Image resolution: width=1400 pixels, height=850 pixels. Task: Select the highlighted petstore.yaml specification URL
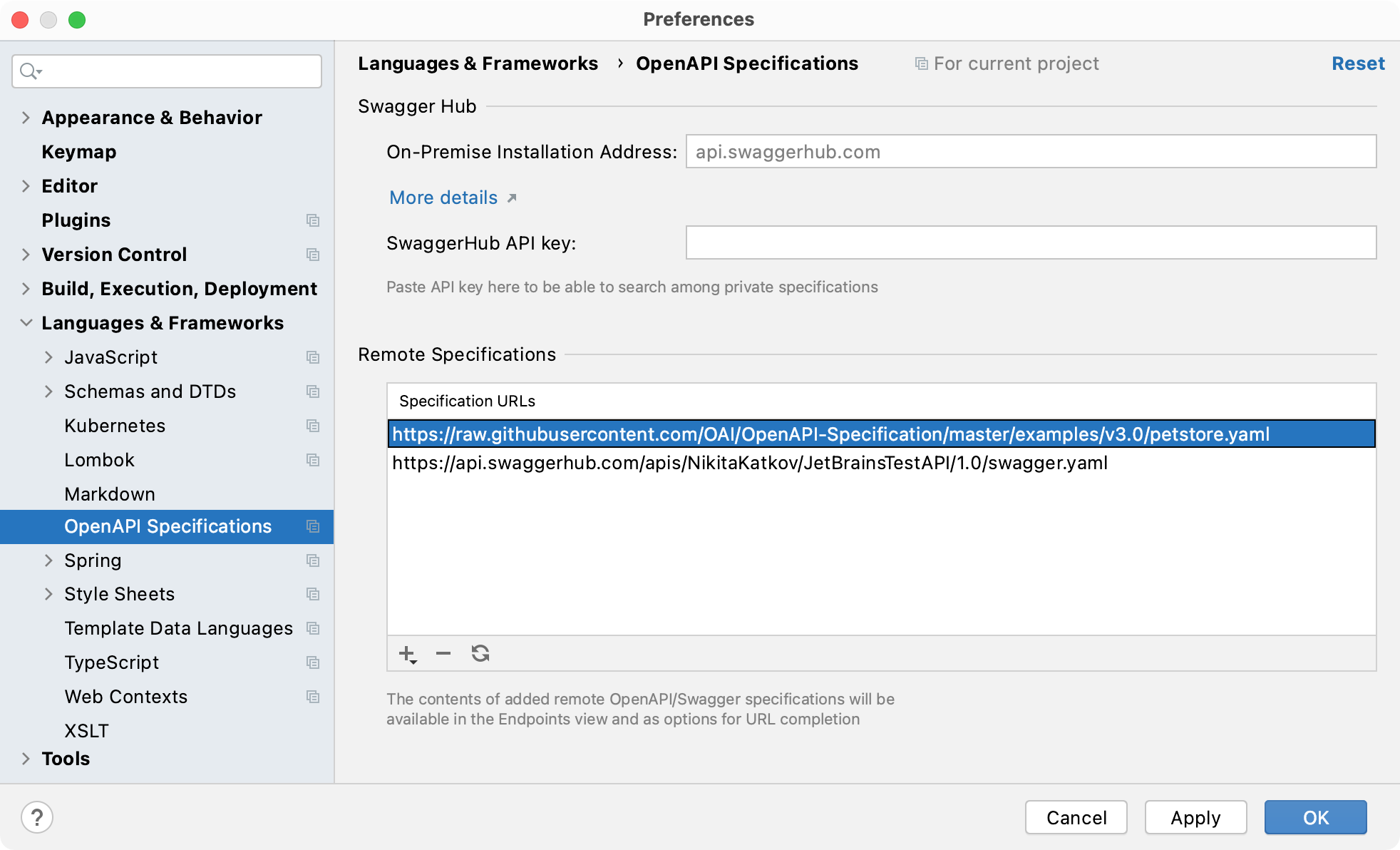point(830,433)
